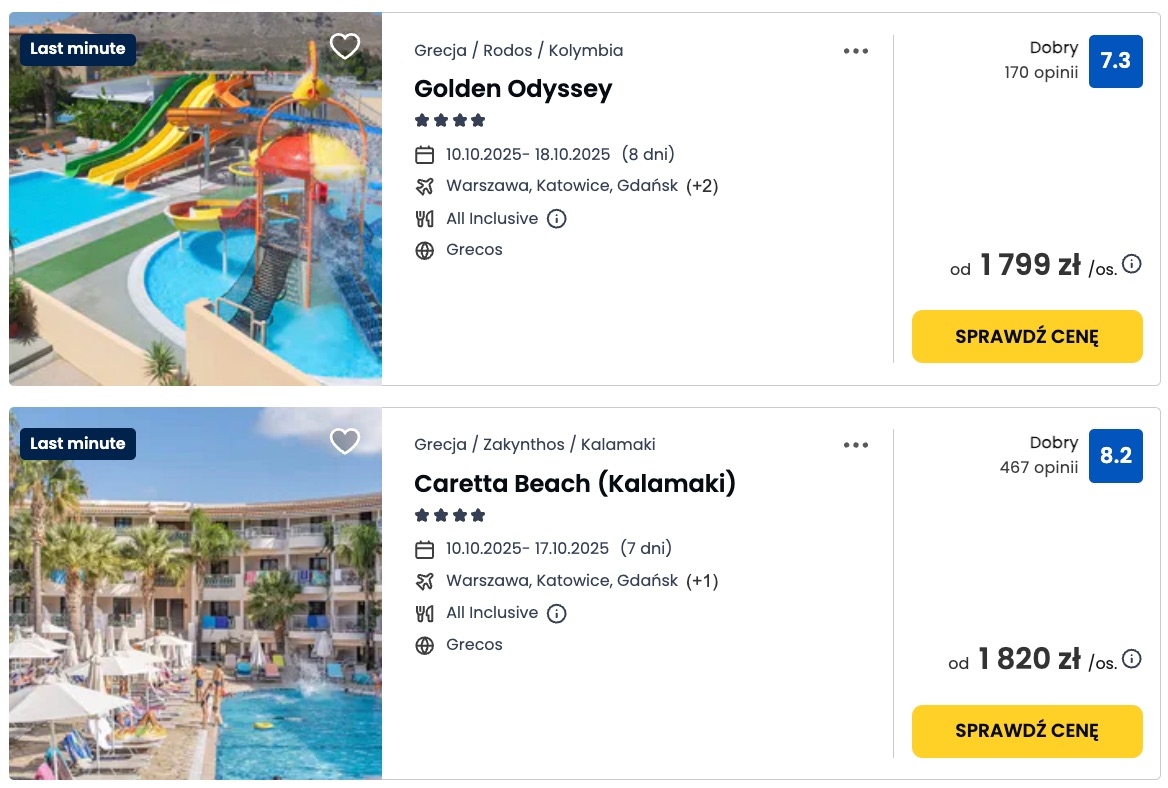Click All Inclusive info icon for Caretta Beach
Image resolution: width=1168 pixels, height=788 pixels.
557,613
